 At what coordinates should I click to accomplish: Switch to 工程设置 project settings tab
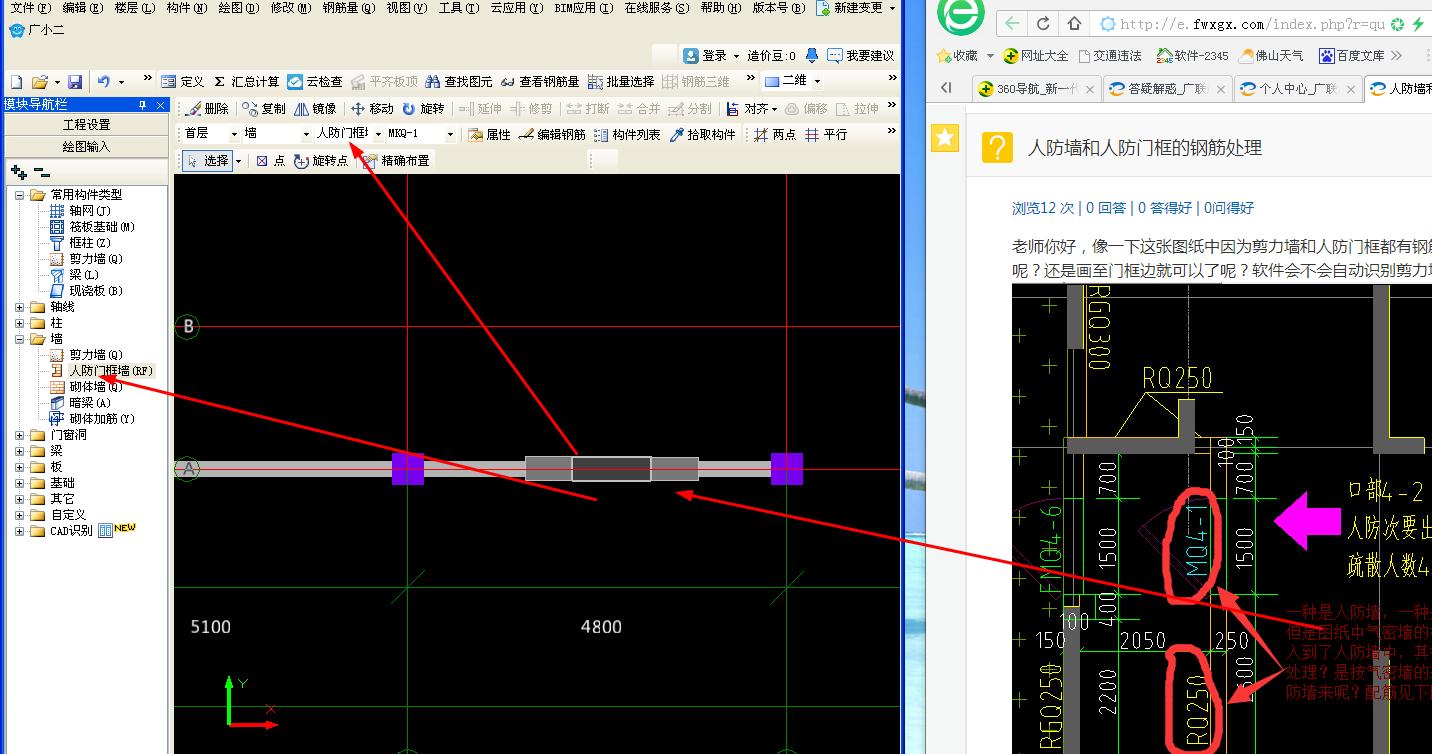pos(87,125)
